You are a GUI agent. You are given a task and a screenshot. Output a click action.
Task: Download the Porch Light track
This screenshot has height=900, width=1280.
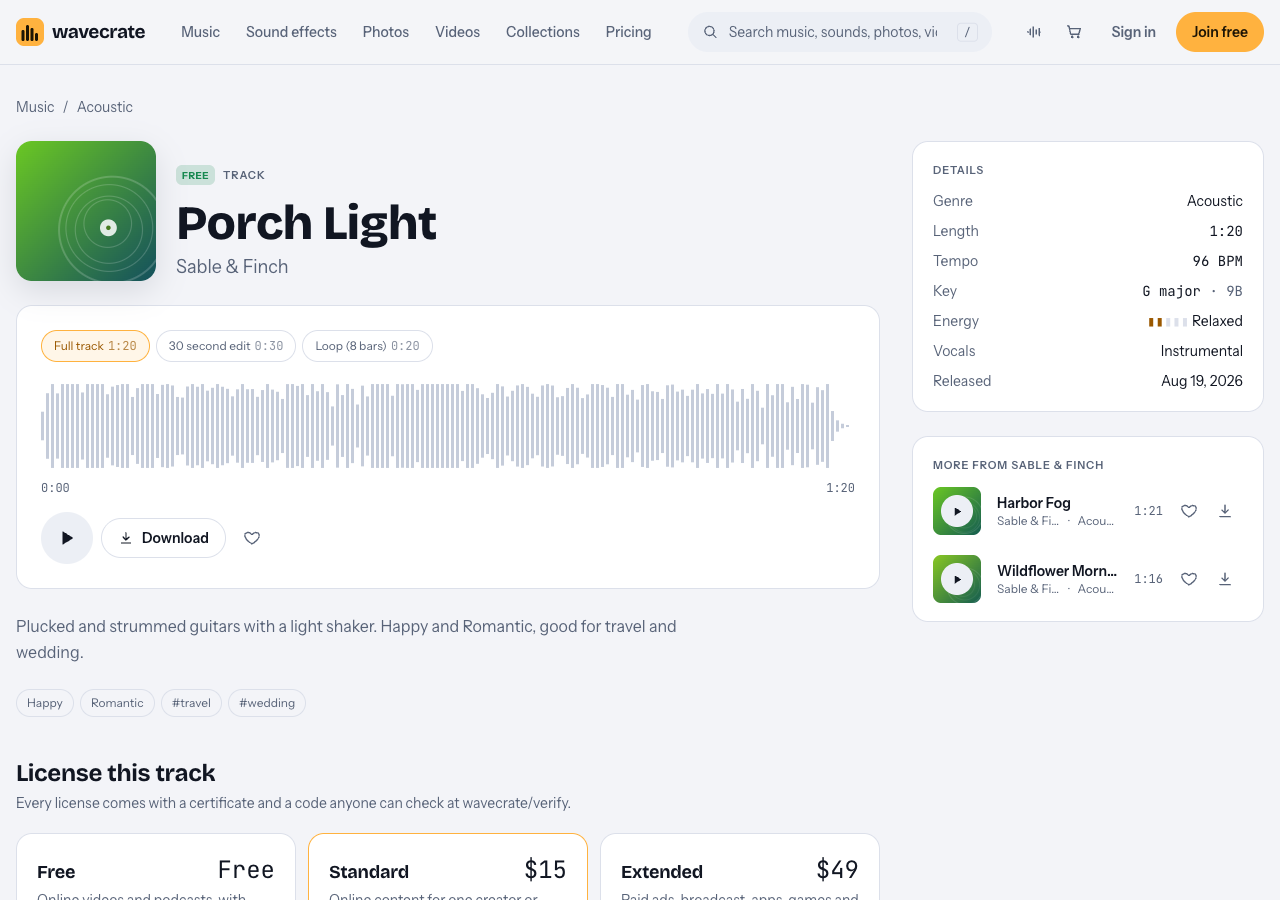coord(163,538)
